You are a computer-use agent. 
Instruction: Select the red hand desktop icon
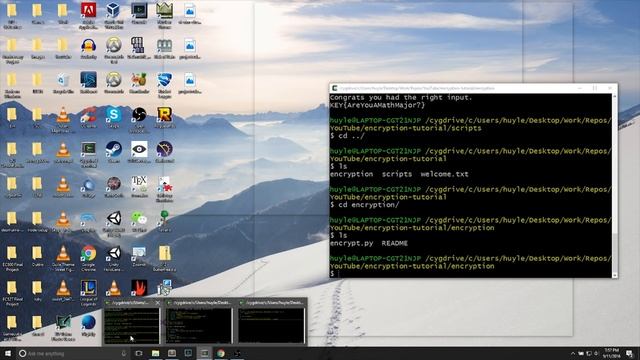pyautogui.click(x=139, y=288)
